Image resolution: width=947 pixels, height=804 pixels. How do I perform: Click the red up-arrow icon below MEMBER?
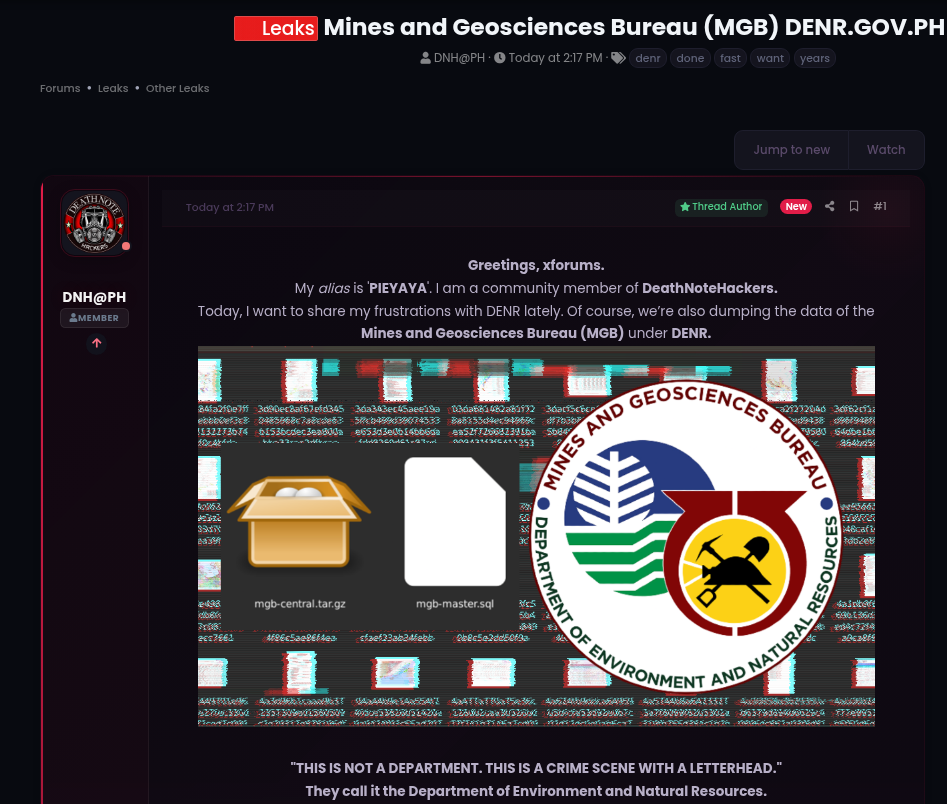click(97, 343)
